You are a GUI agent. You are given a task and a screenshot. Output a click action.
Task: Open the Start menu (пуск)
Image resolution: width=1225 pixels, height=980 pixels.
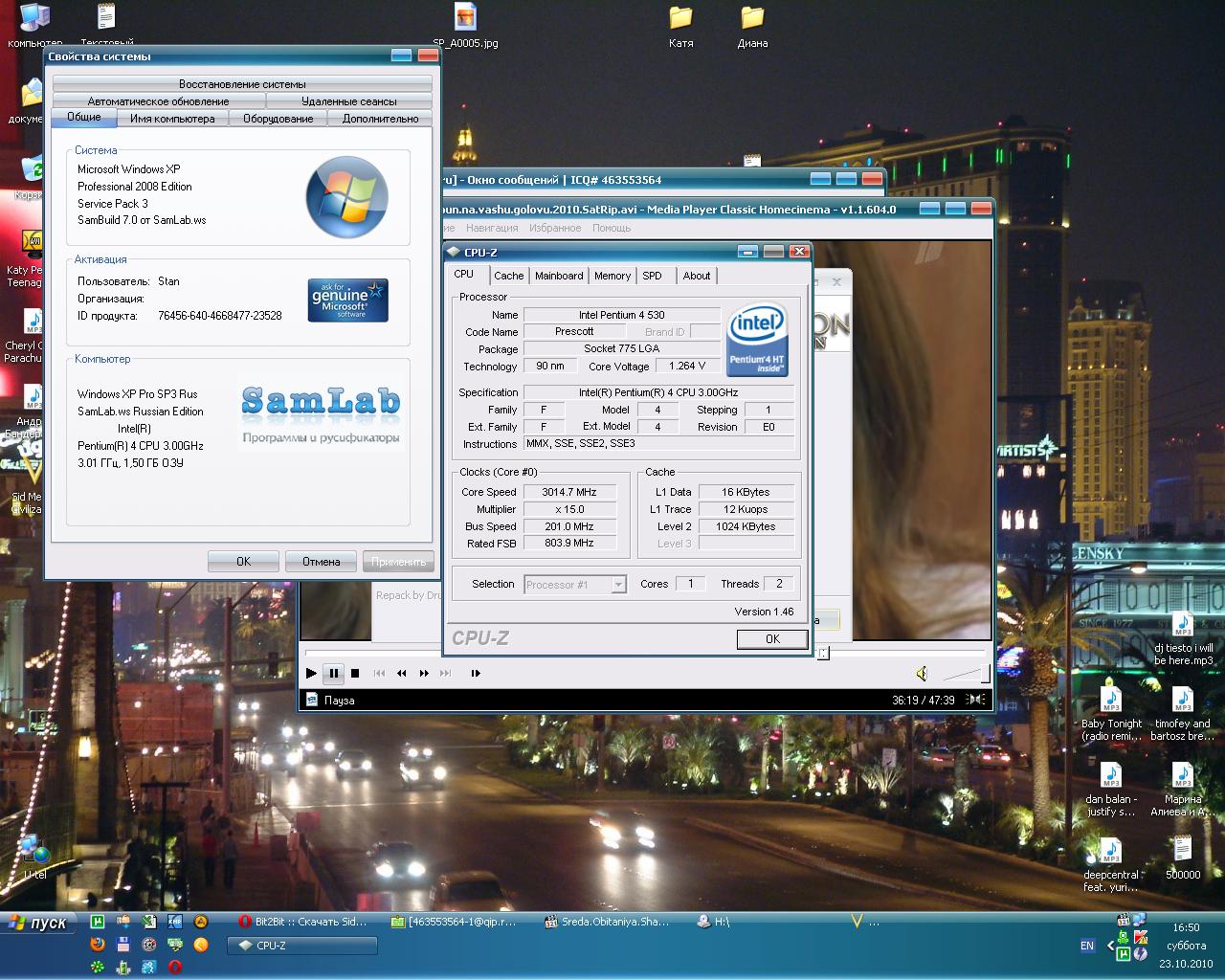(37, 923)
